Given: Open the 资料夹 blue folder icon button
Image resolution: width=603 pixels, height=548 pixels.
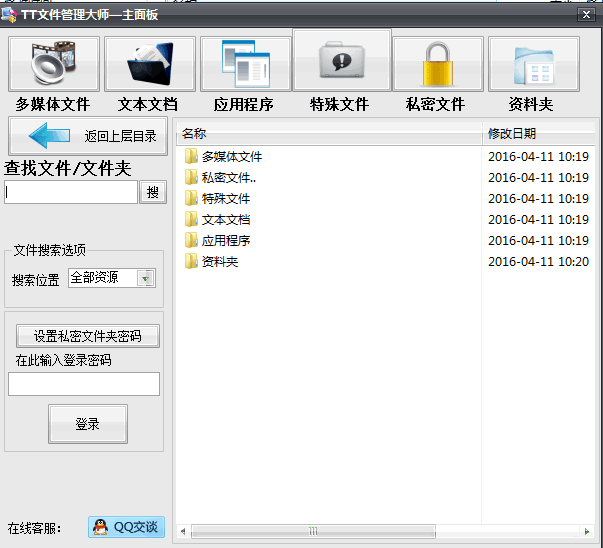Looking at the screenshot, I should (534, 64).
